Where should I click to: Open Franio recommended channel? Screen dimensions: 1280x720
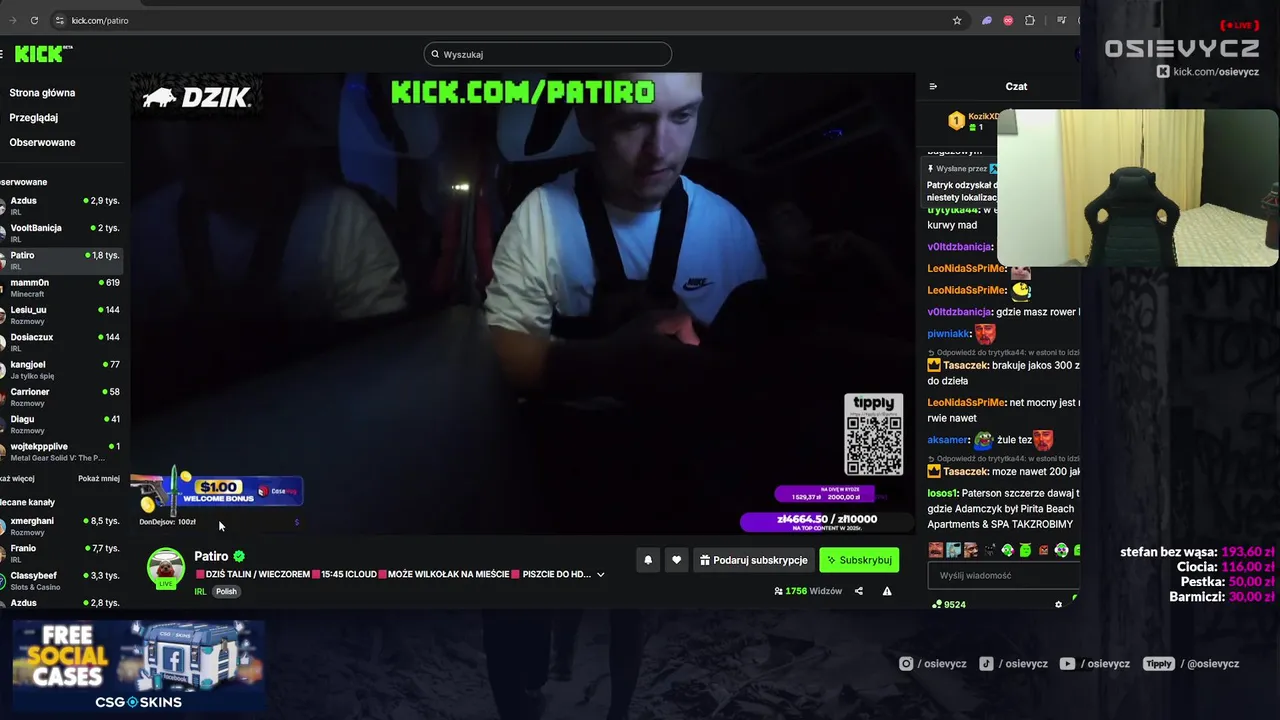pos(60,552)
